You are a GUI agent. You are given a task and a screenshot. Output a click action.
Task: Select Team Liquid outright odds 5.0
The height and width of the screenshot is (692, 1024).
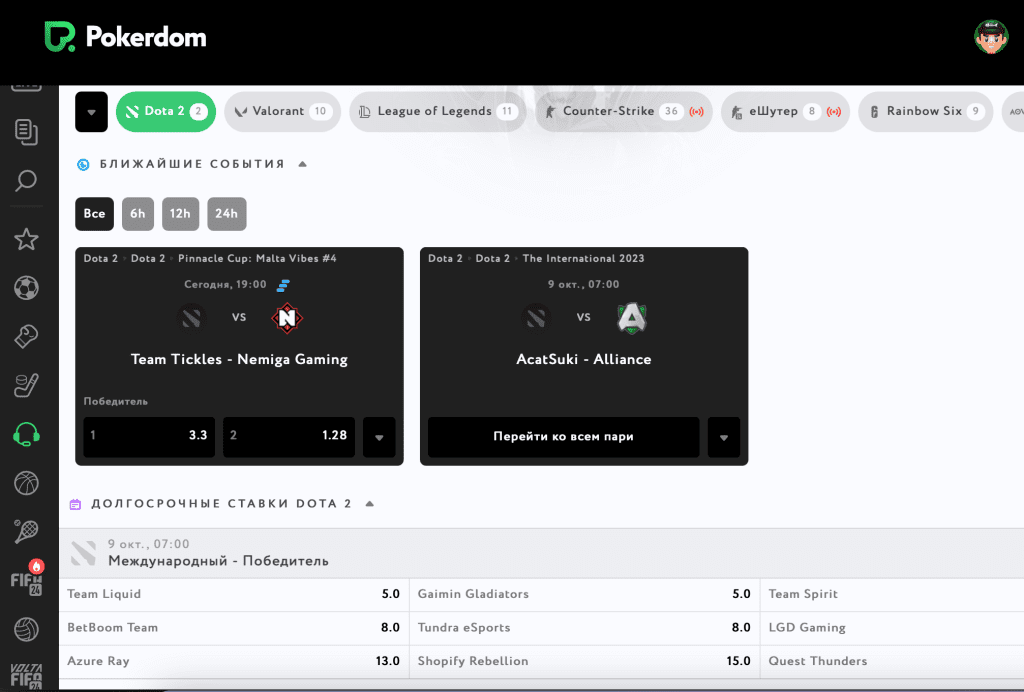click(233, 594)
